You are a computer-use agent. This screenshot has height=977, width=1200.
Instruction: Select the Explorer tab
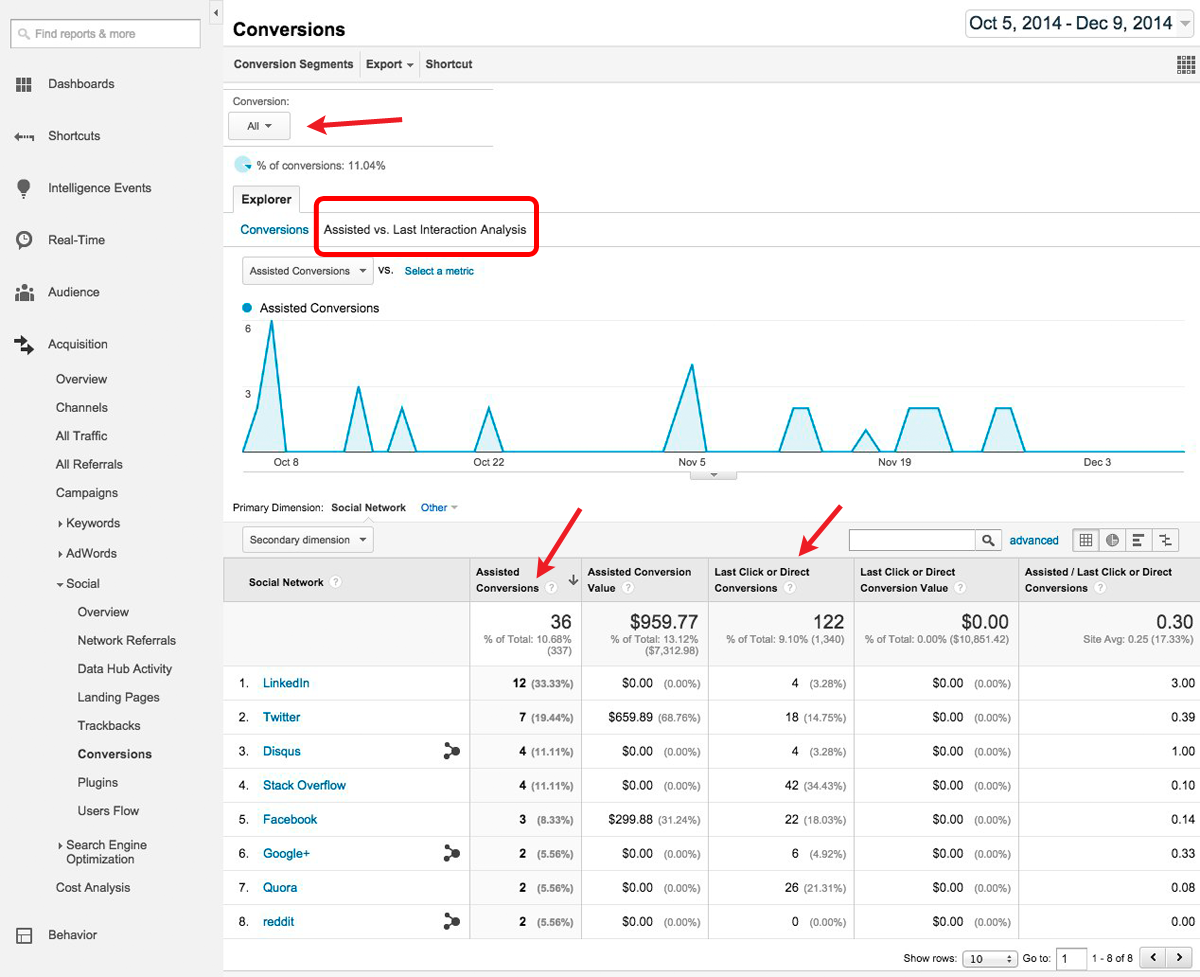[x=265, y=199]
